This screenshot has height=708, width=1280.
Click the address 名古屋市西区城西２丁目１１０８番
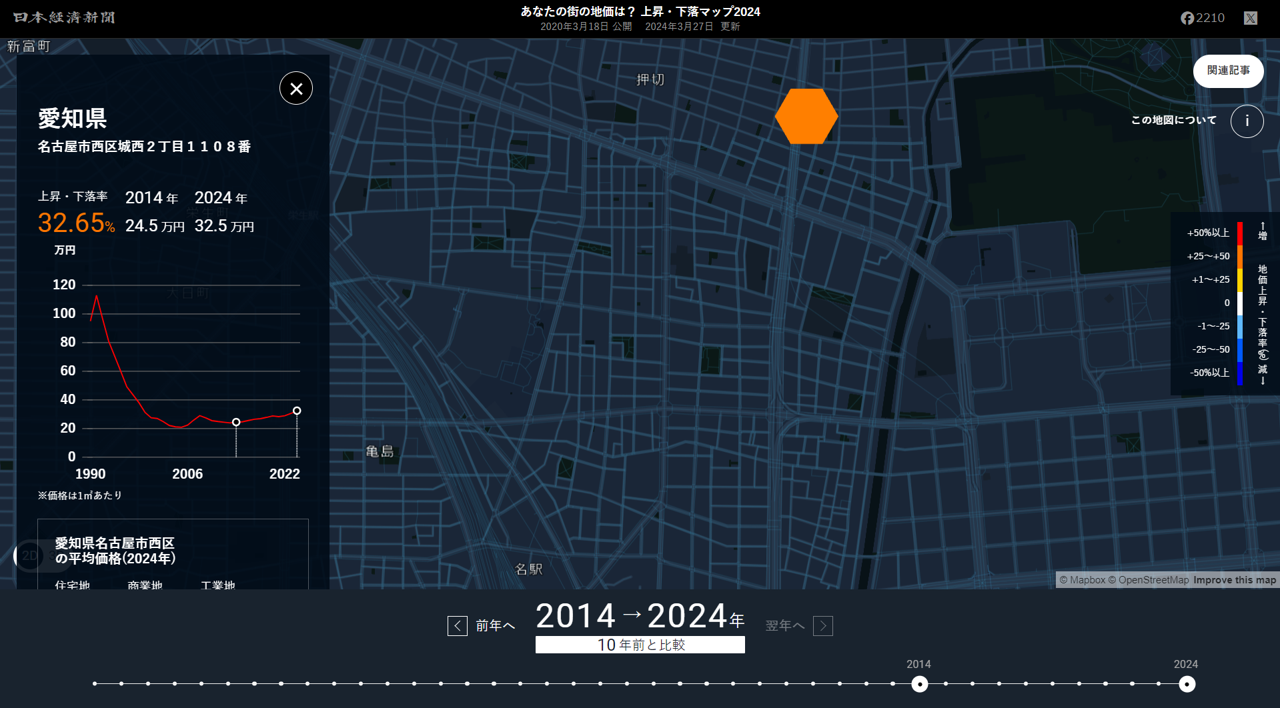[144, 147]
